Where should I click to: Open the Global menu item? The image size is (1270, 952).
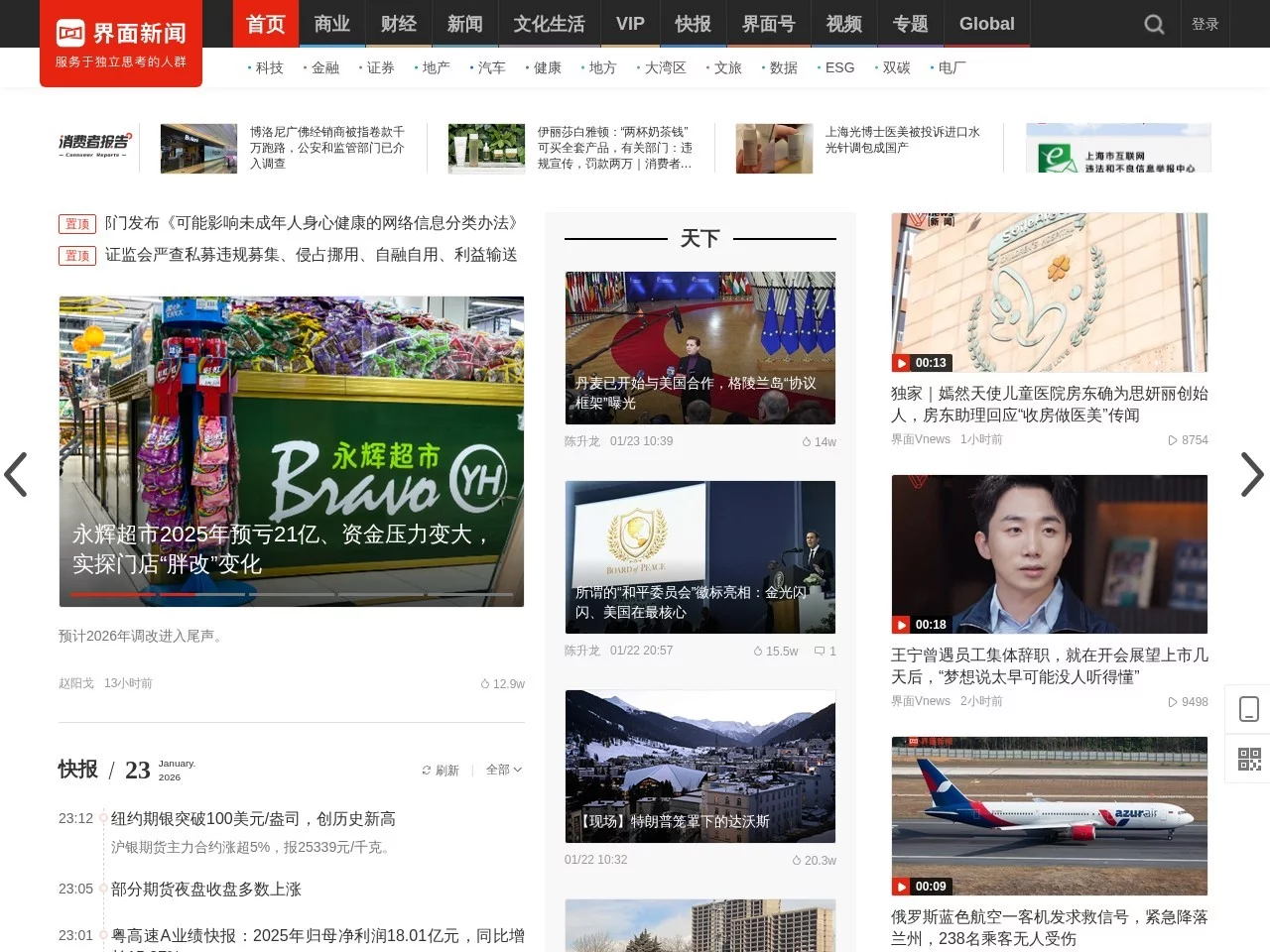coord(986,24)
